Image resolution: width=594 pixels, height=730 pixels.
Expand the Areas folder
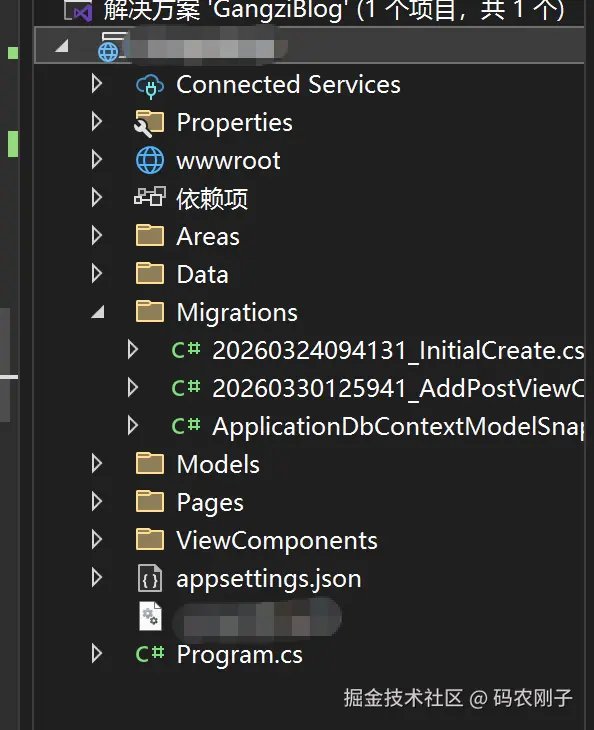click(97, 236)
